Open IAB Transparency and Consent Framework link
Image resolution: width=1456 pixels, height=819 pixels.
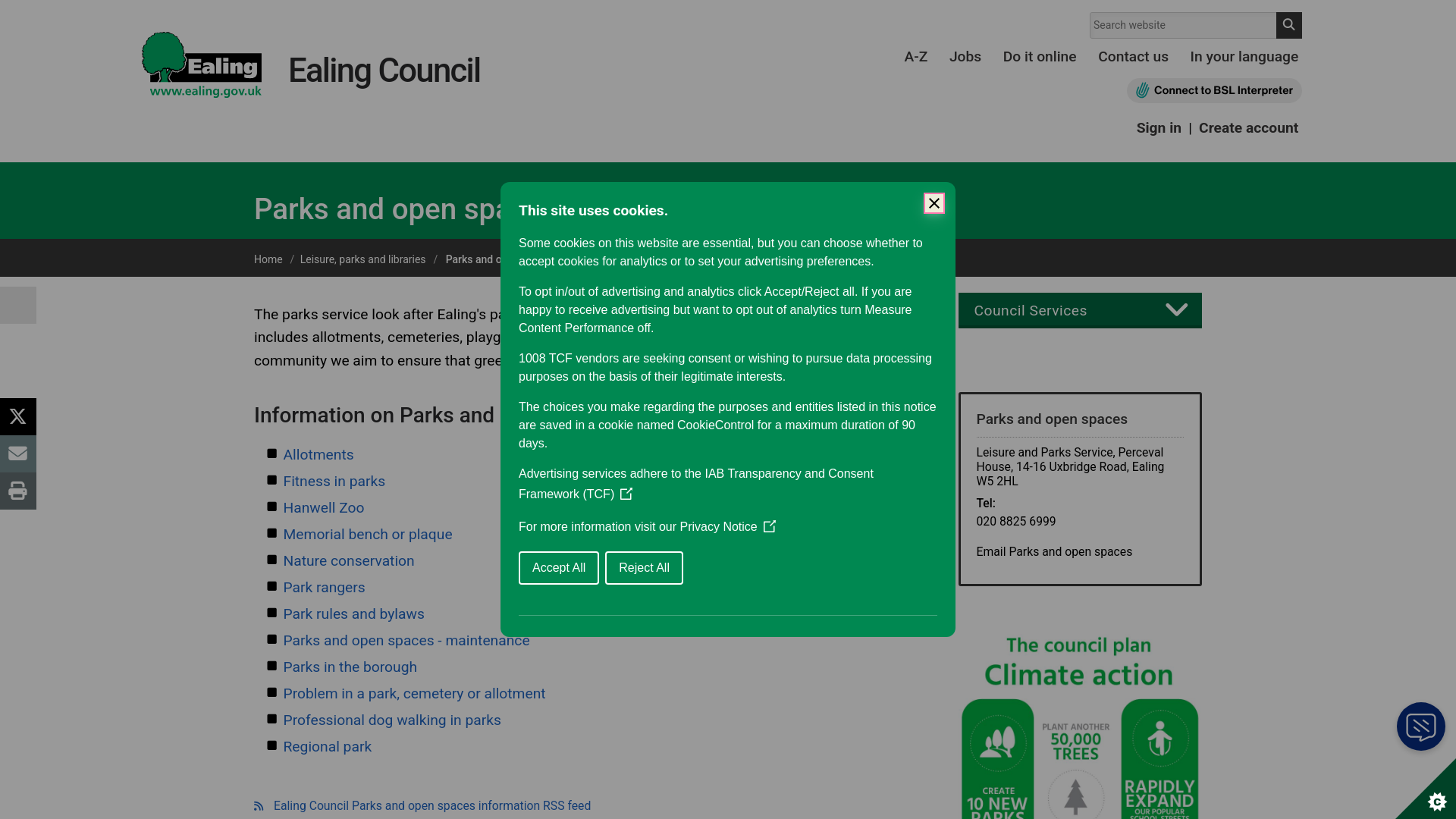[696, 484]
